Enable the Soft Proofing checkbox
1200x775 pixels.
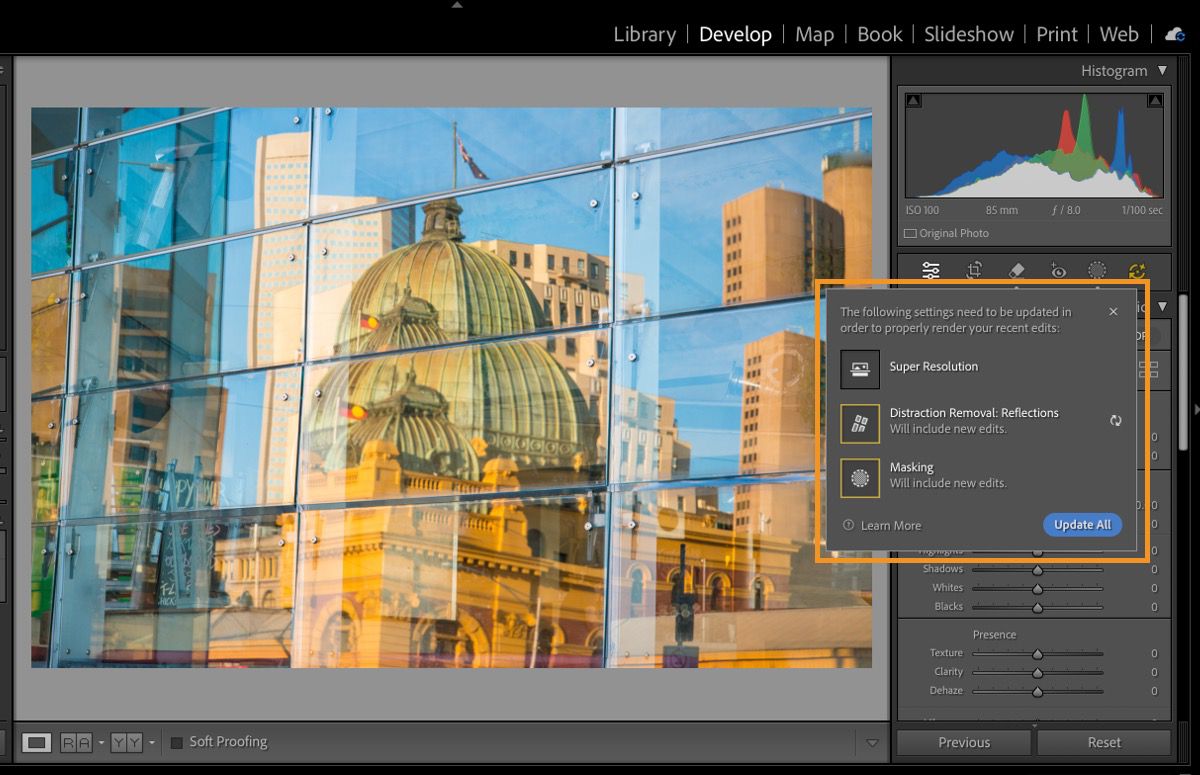pos(177,742)
